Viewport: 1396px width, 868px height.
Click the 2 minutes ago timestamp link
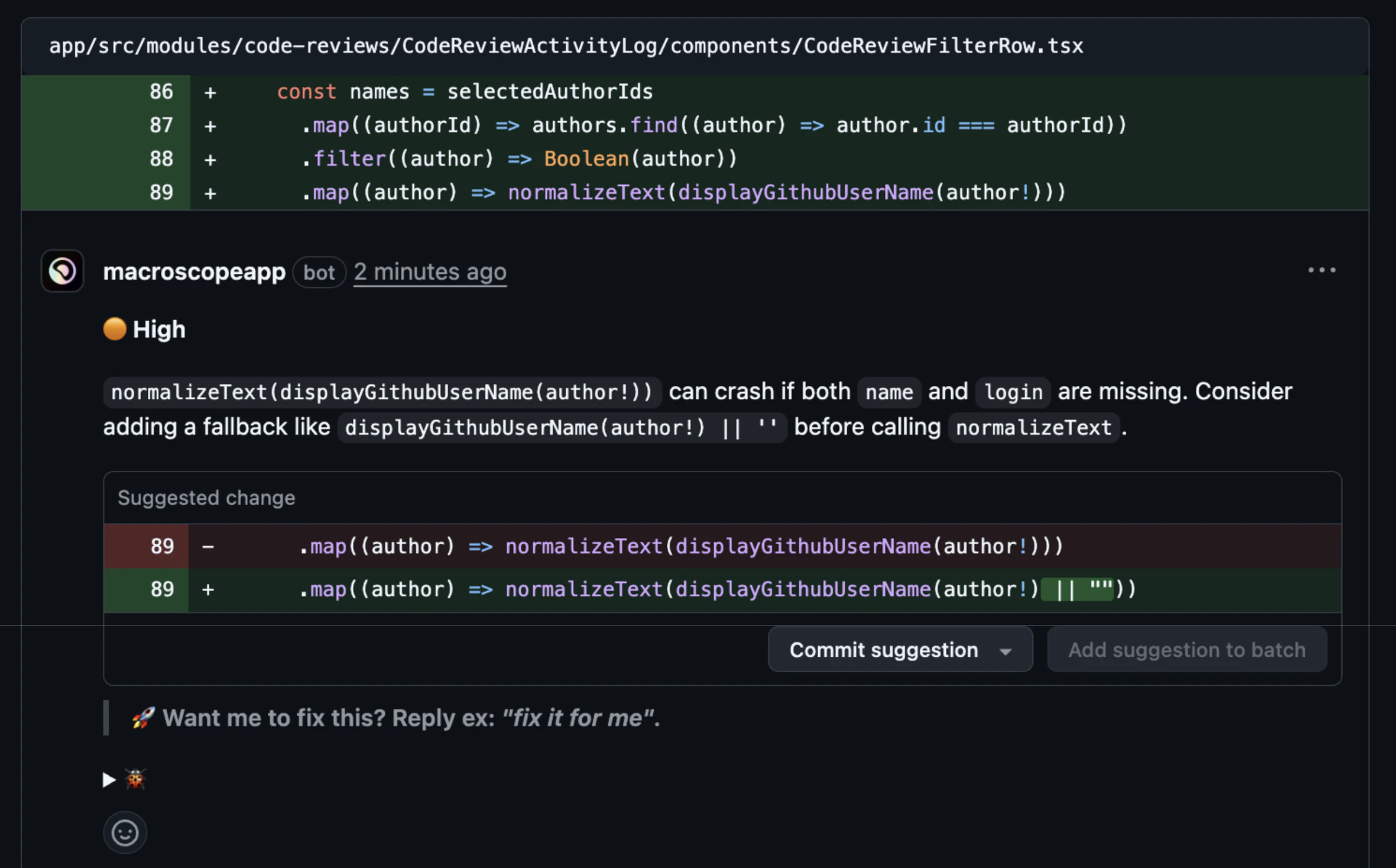click(x=429, y=272)
